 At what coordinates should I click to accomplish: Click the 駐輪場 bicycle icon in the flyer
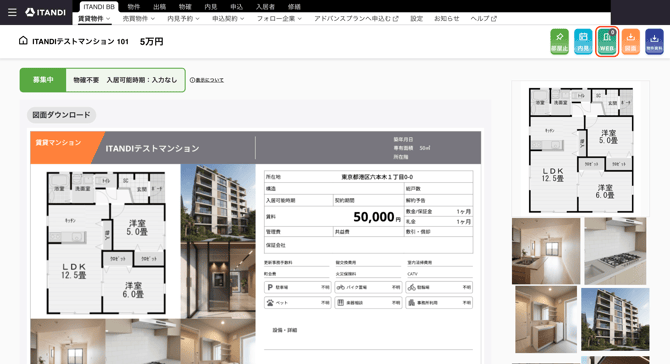[411, 287]
